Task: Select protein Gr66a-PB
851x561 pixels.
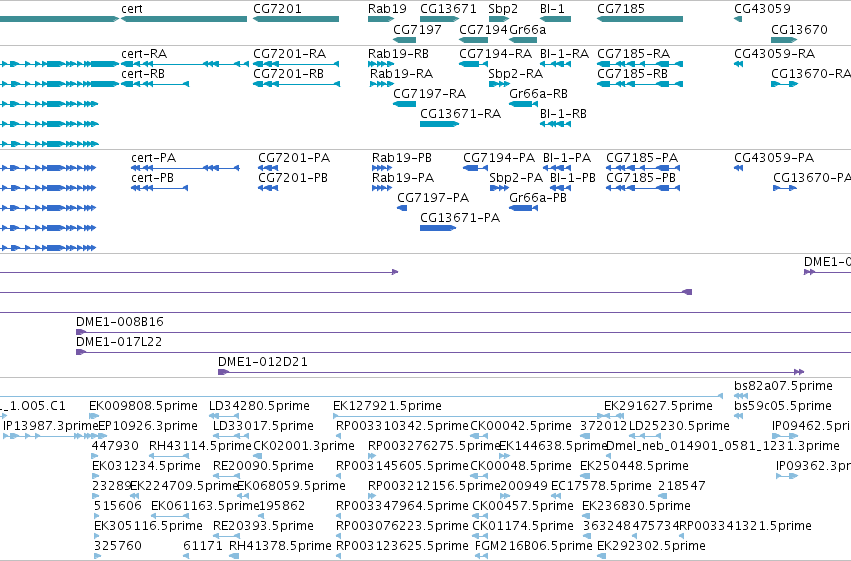Action: [538, 198]
